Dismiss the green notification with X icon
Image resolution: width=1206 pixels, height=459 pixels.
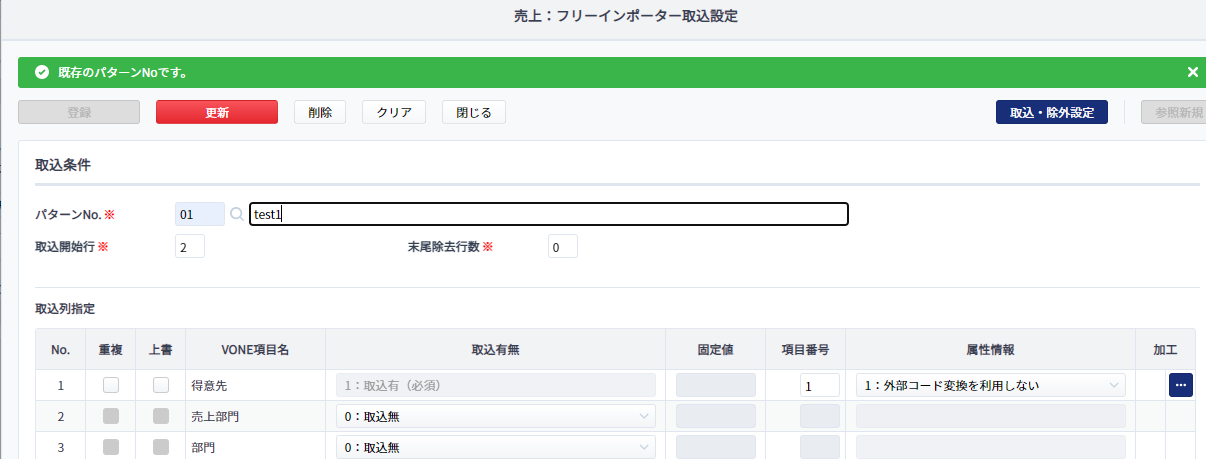(1192, 72)
